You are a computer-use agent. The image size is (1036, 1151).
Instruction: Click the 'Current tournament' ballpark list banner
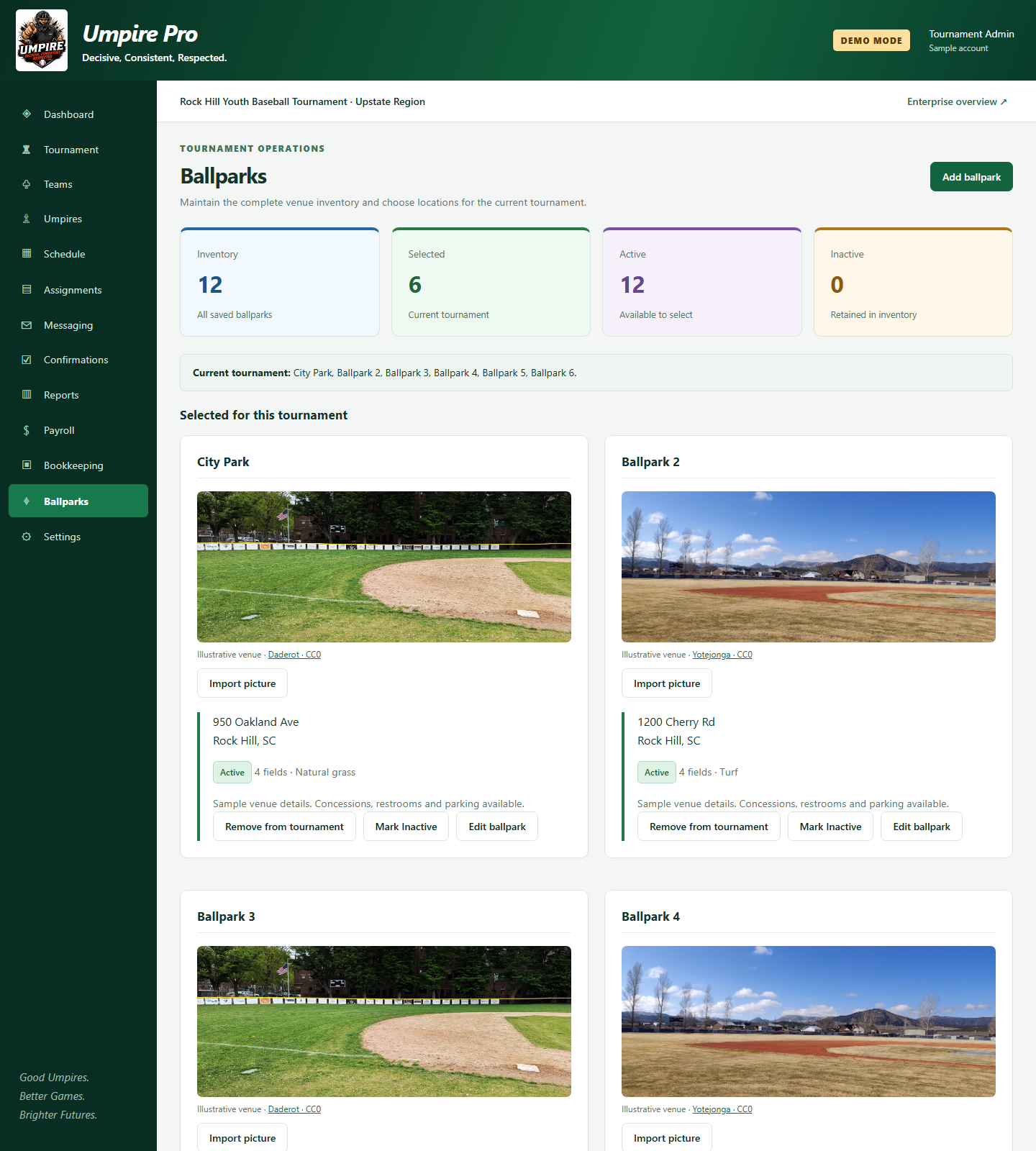tap(596, 373)
